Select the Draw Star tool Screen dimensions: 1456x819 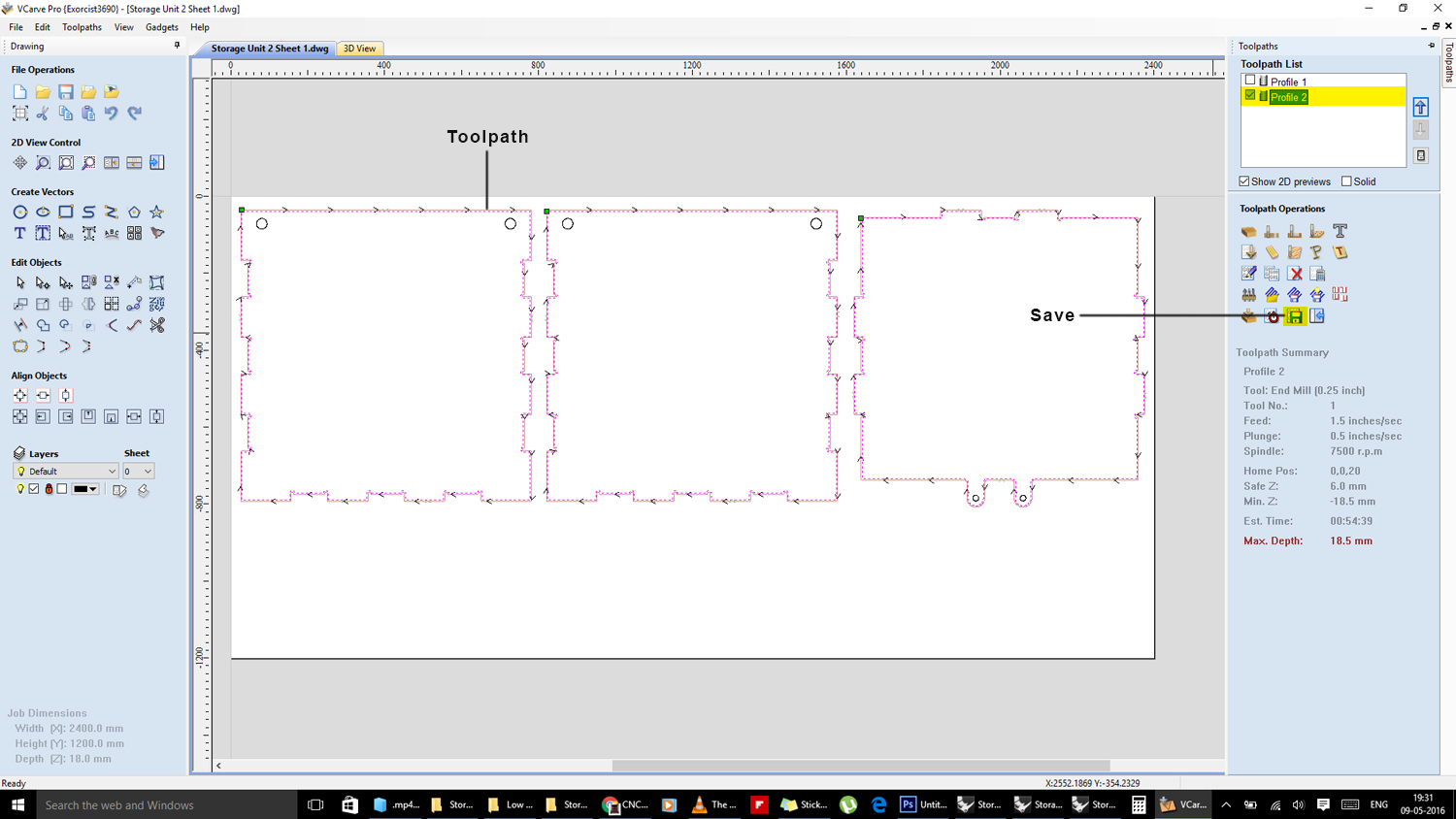tap(156, 212)
